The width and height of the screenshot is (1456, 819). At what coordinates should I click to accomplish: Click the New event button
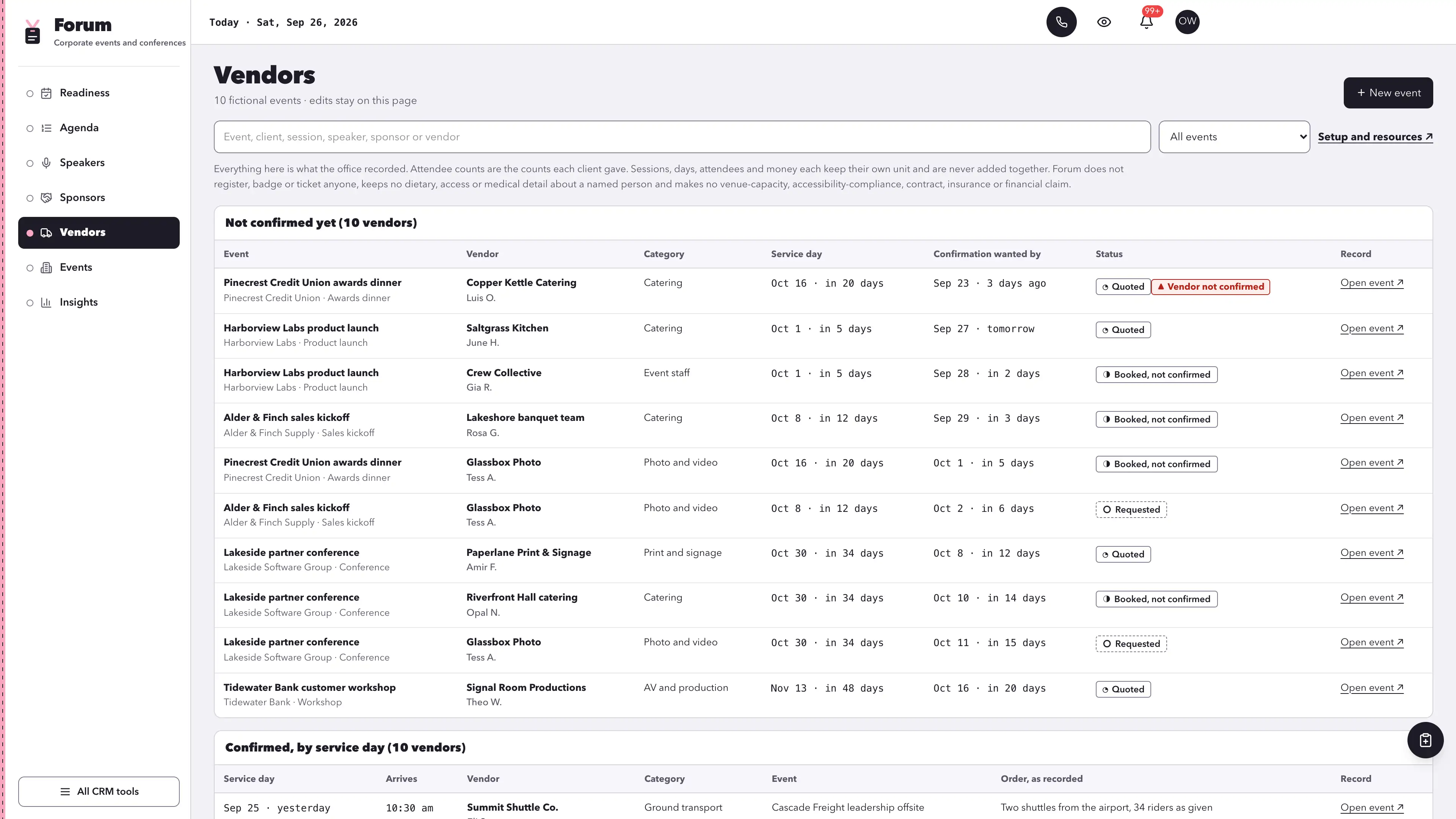1388,93
